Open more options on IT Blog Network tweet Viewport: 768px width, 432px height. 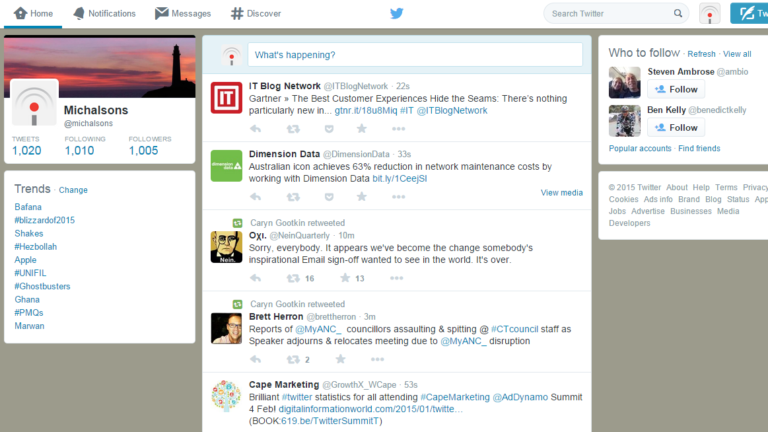tap(398, 129)
